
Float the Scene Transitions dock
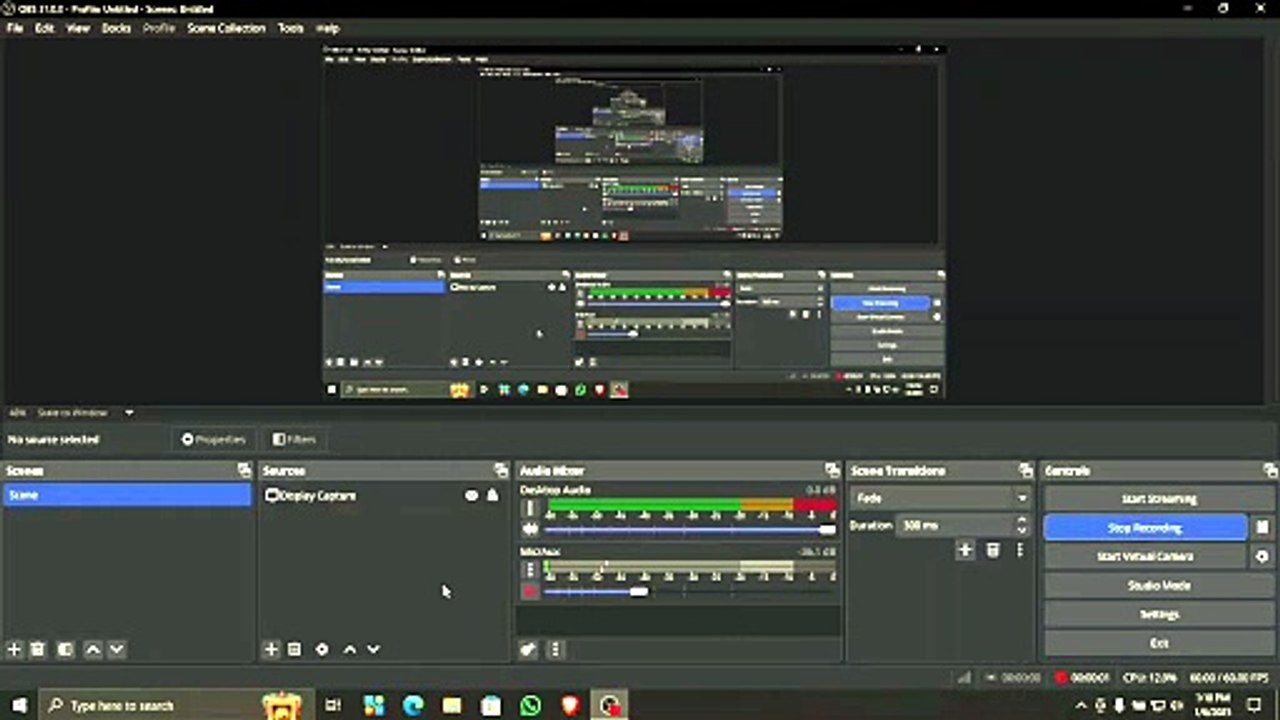pyautogui.click(x=1025, y=470)
